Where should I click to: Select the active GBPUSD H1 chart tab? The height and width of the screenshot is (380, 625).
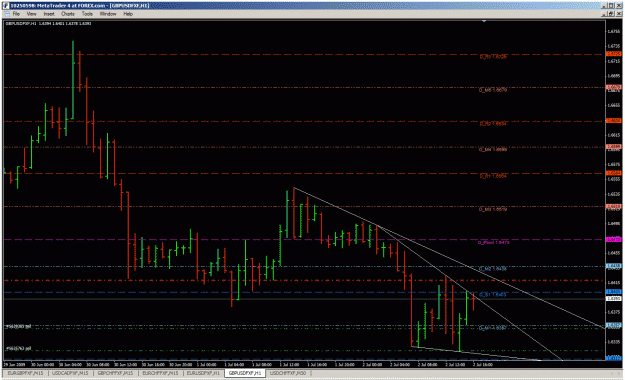245,373
